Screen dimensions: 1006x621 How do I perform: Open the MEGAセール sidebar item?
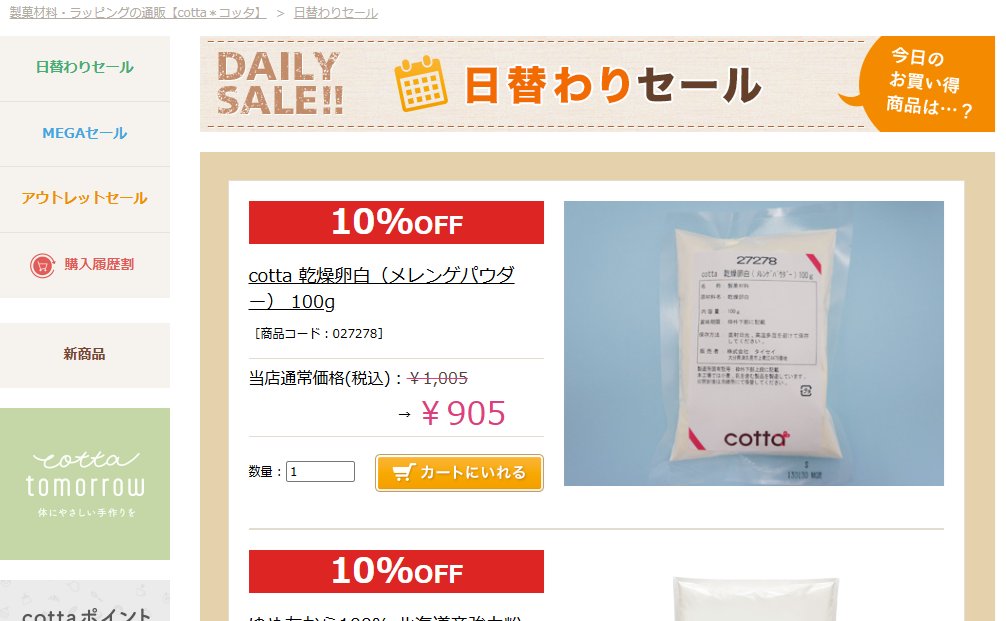pyautogui.click(x=85, y=133)
